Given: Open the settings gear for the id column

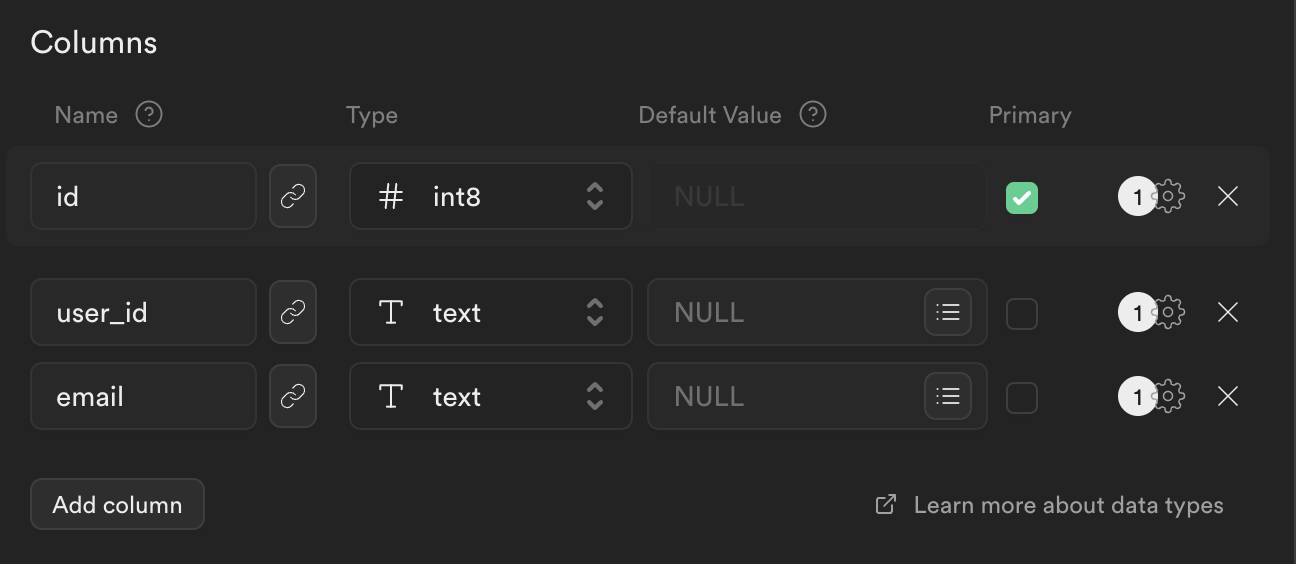Looking at the screenshot, I should [1169, 197].
